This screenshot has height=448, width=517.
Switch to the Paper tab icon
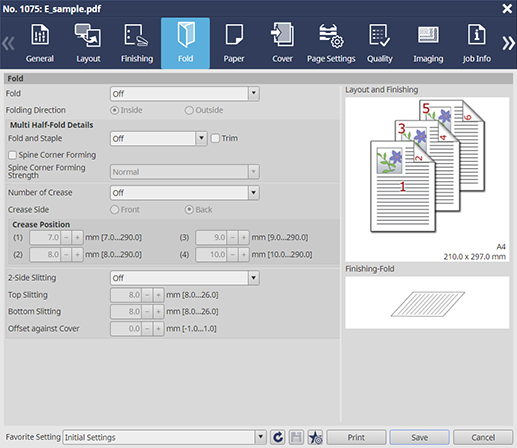(x=234, y=34)
